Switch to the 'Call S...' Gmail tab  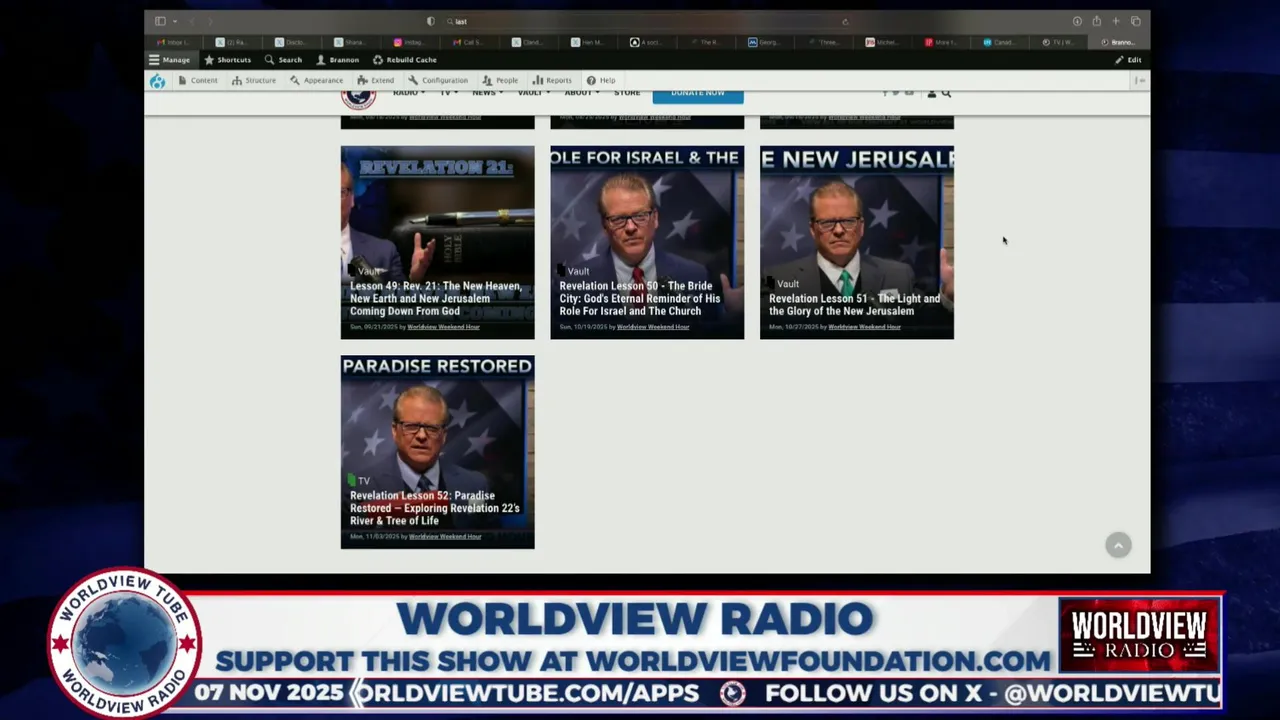471,42
